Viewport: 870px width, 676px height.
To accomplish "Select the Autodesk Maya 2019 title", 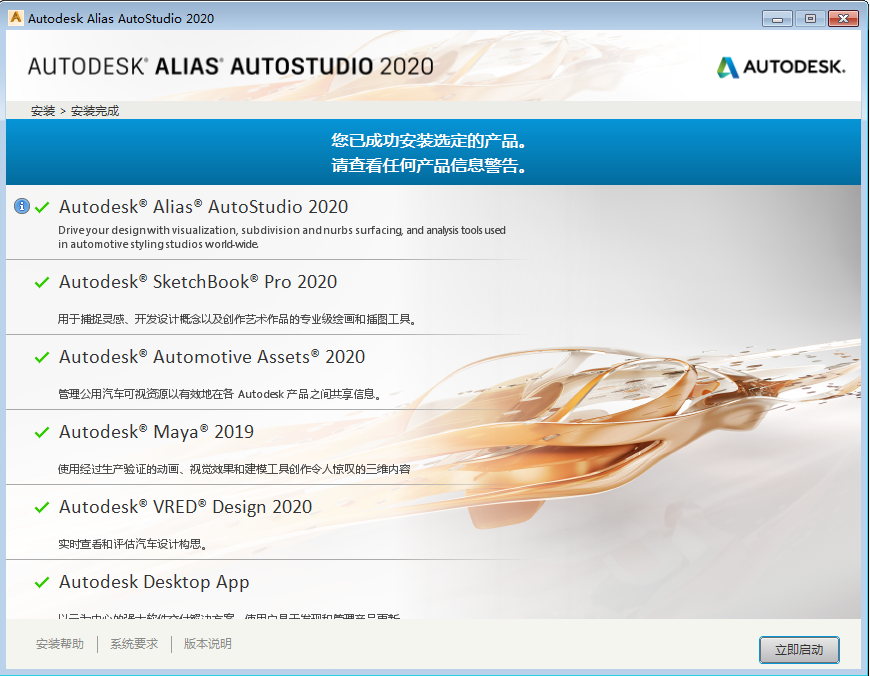I will coord(156,432).
